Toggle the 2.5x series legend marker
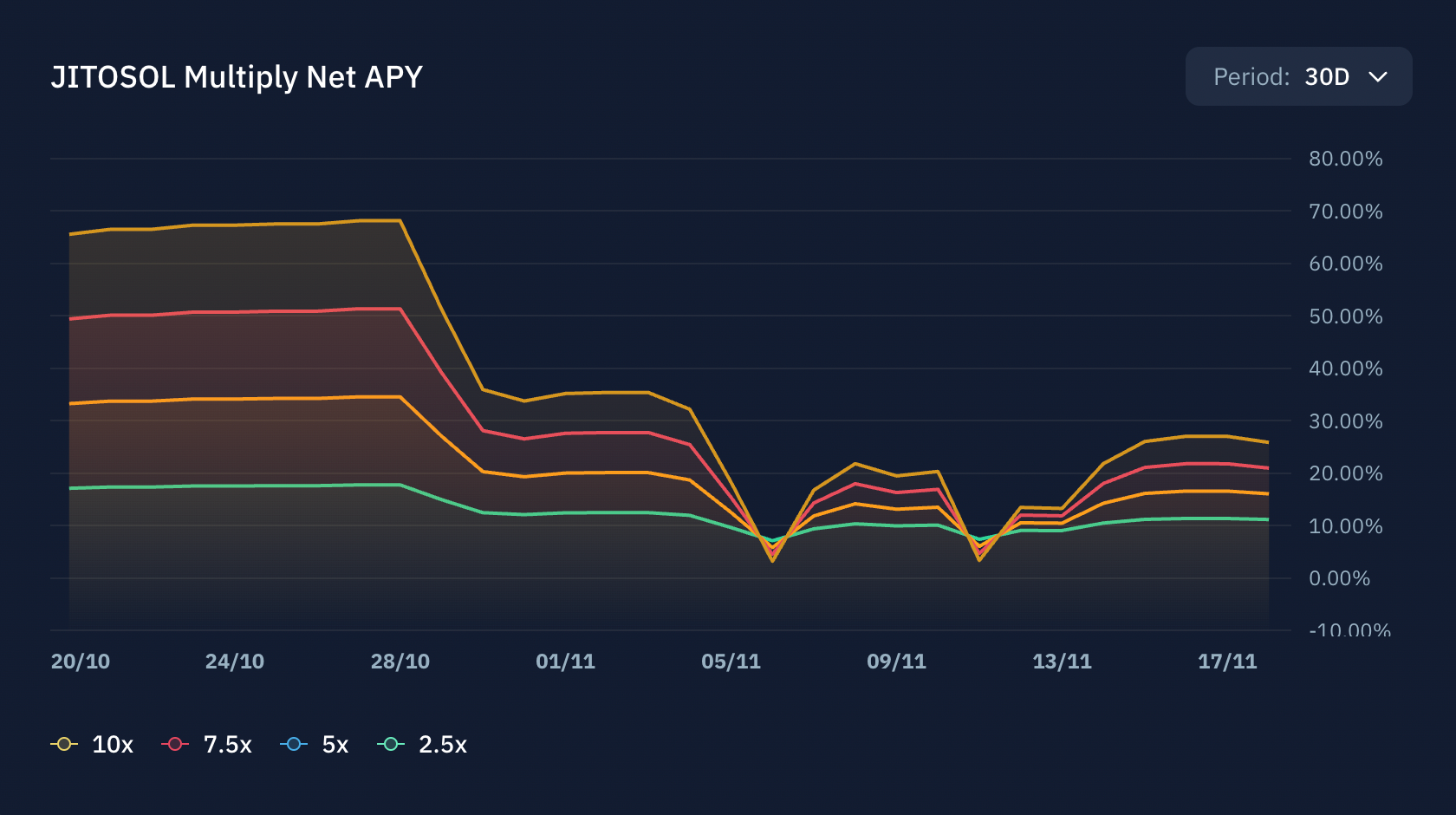 [x=391, y=744]
